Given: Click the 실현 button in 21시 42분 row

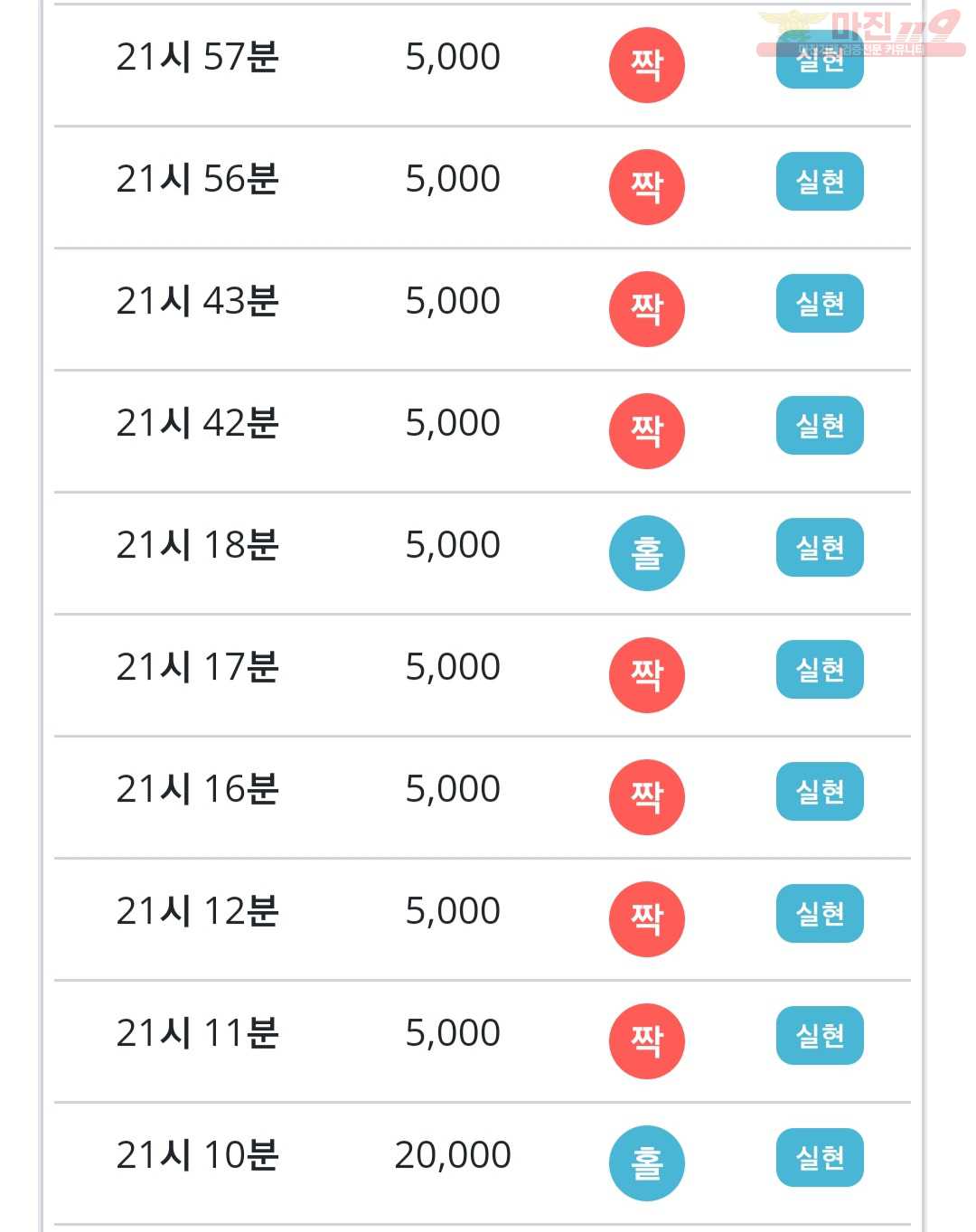Looking at the screenshot, I should (x=820, y=426).
